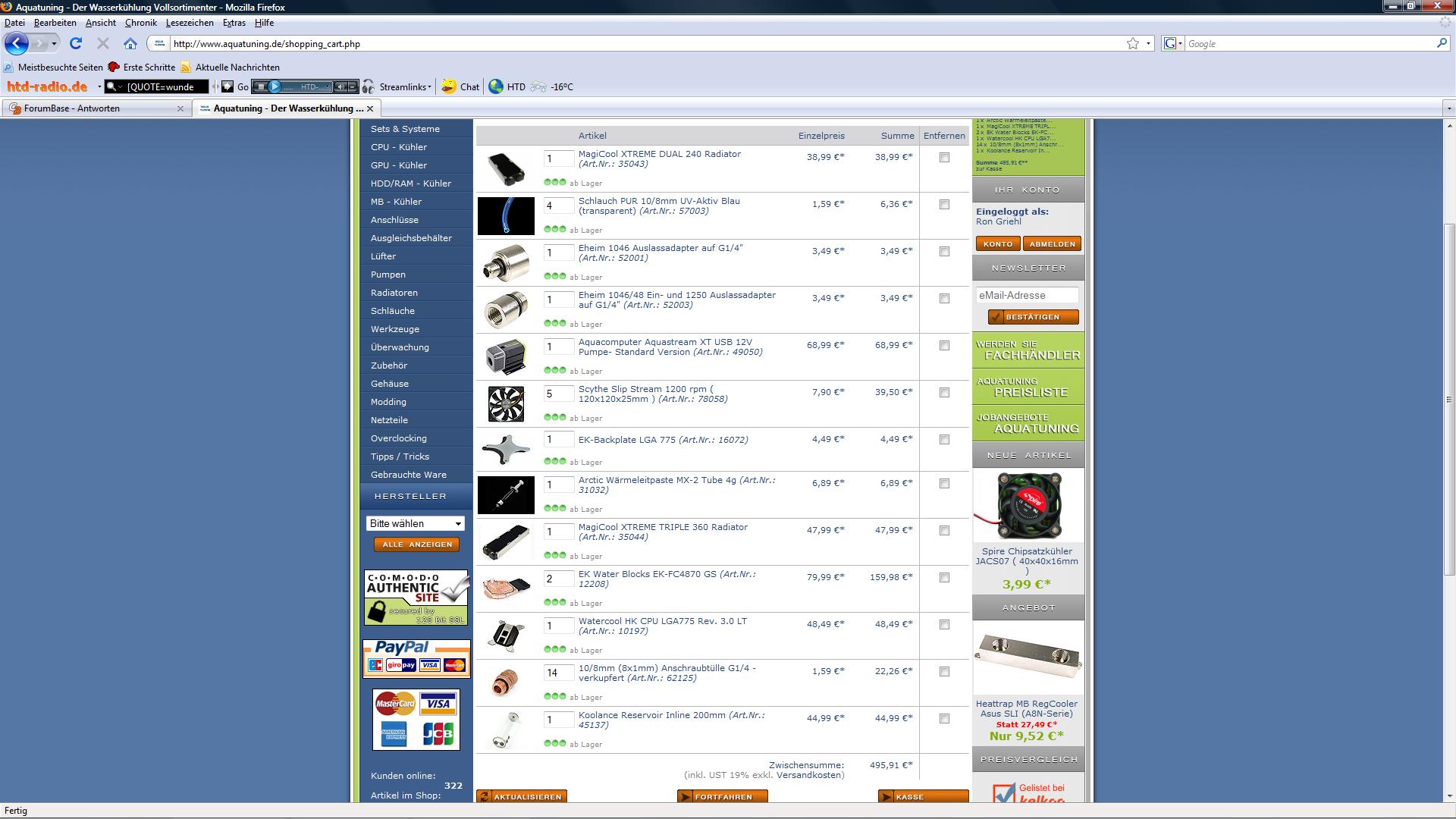Click the browser back arrow button
Viewport: 1456px width, 819px height.
[17, 43]
